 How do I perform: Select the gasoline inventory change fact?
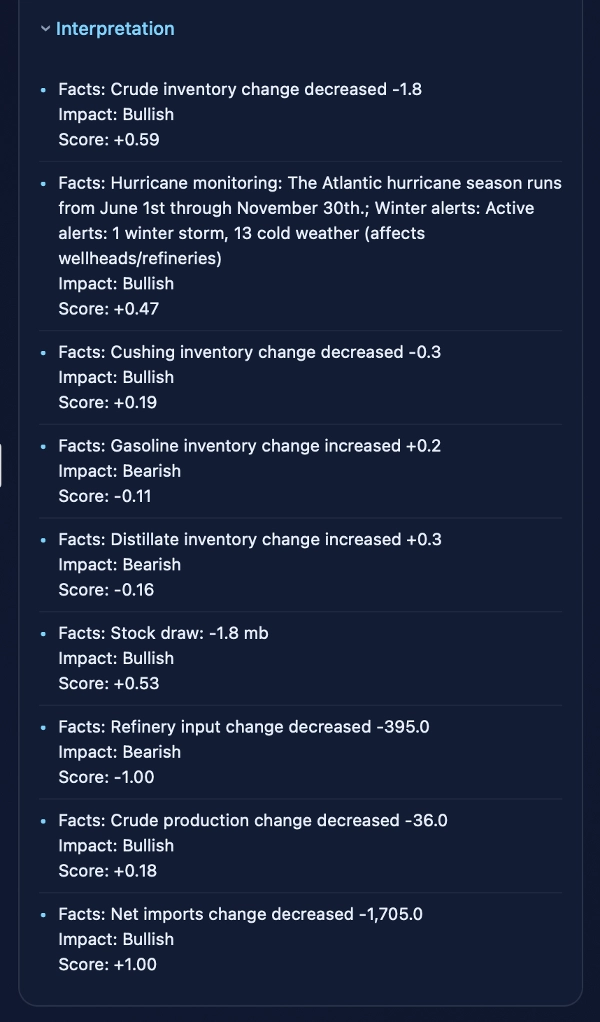[249, 446]
